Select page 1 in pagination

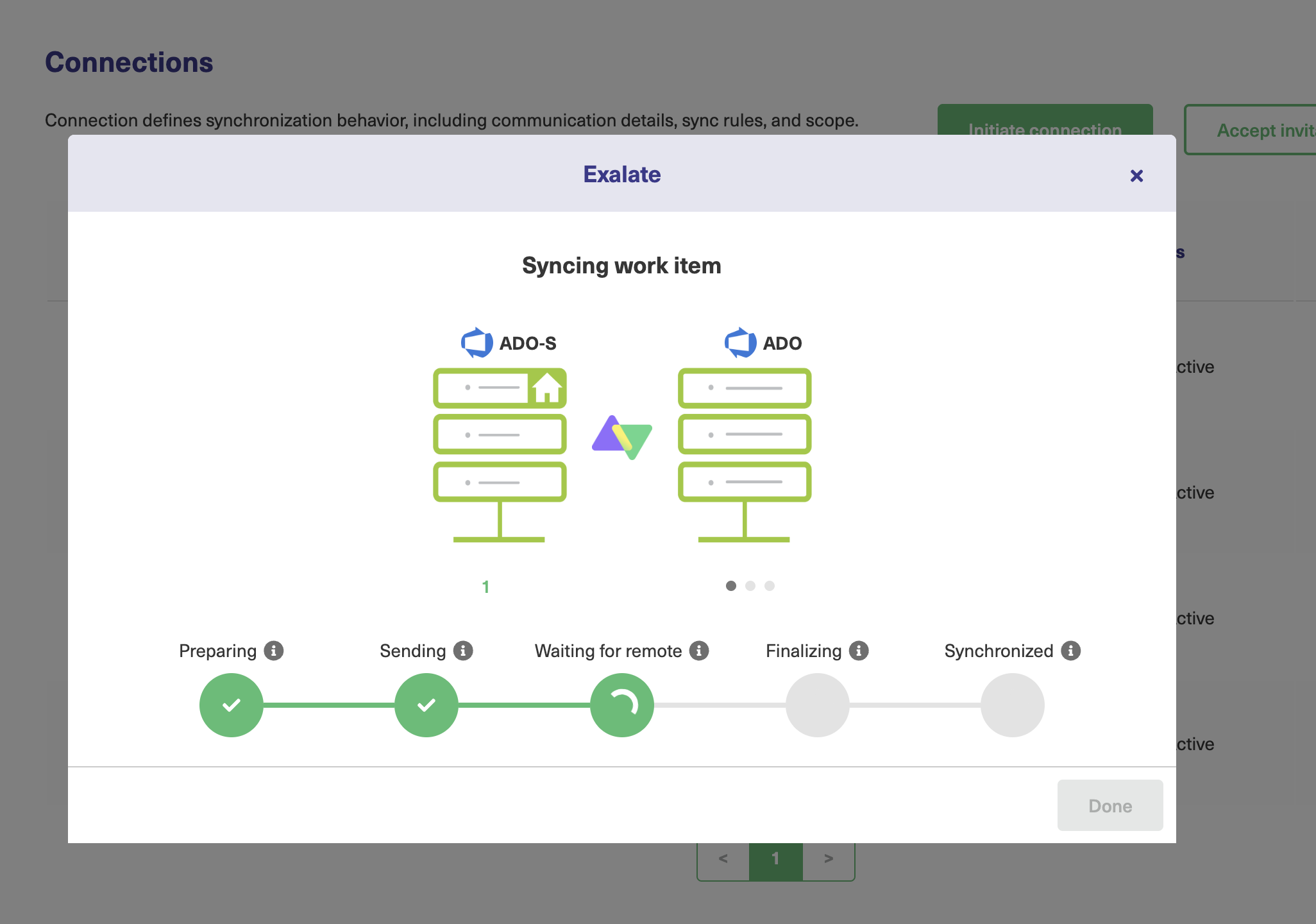pyautogui.click(x=775, y=859)
